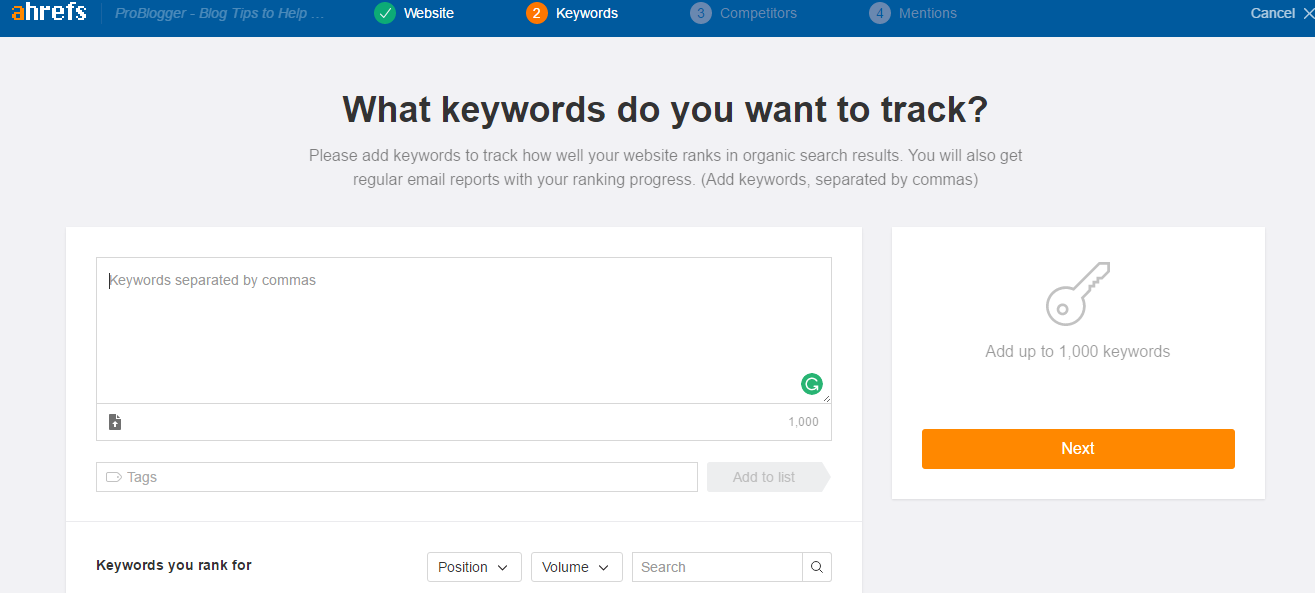Click the step 4 Mentions circle

click(880, 13)
